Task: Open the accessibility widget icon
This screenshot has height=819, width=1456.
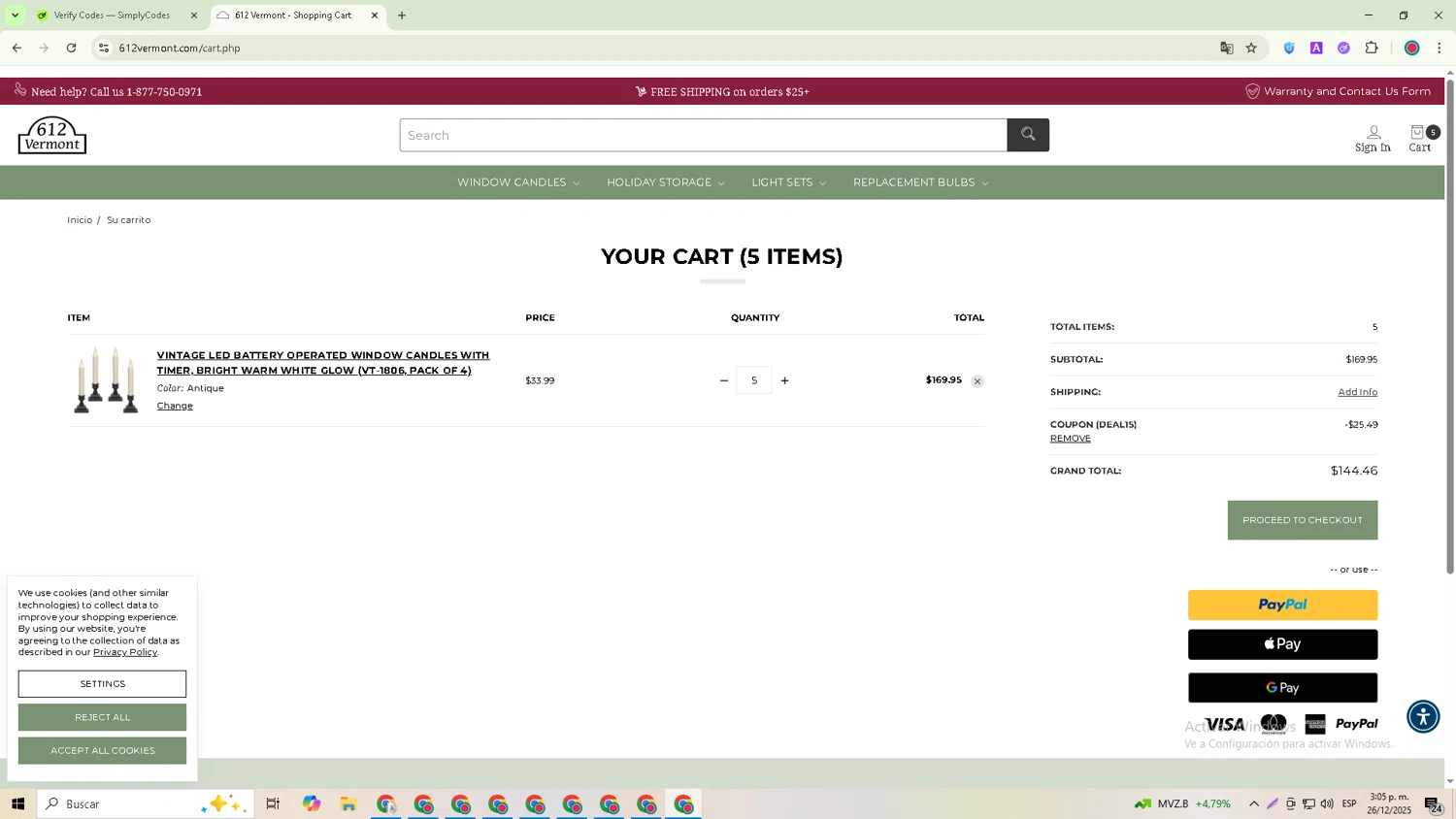Action: (x=1423, y=717)
